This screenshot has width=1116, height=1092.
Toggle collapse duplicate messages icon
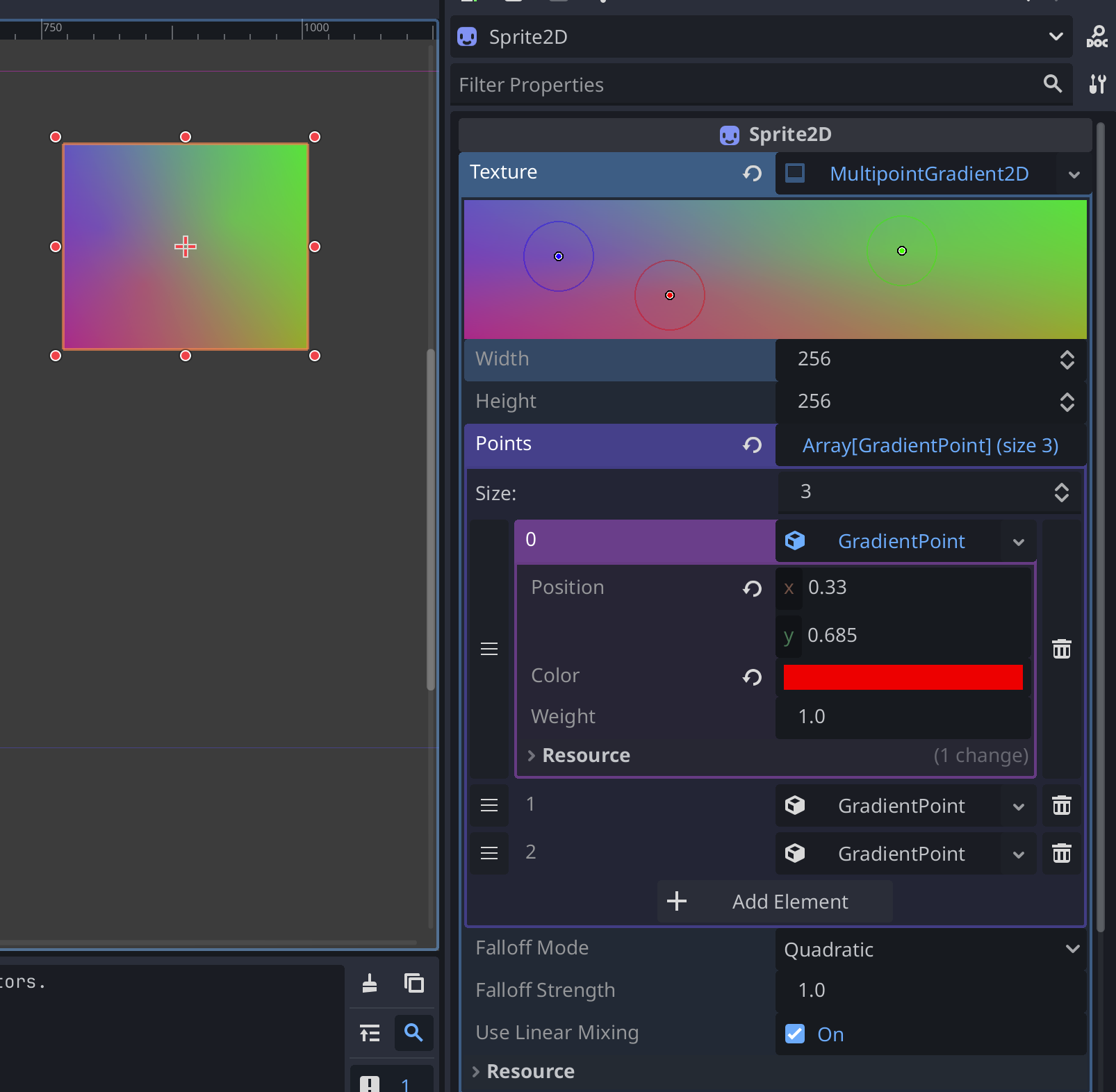tap(370, 1033)
